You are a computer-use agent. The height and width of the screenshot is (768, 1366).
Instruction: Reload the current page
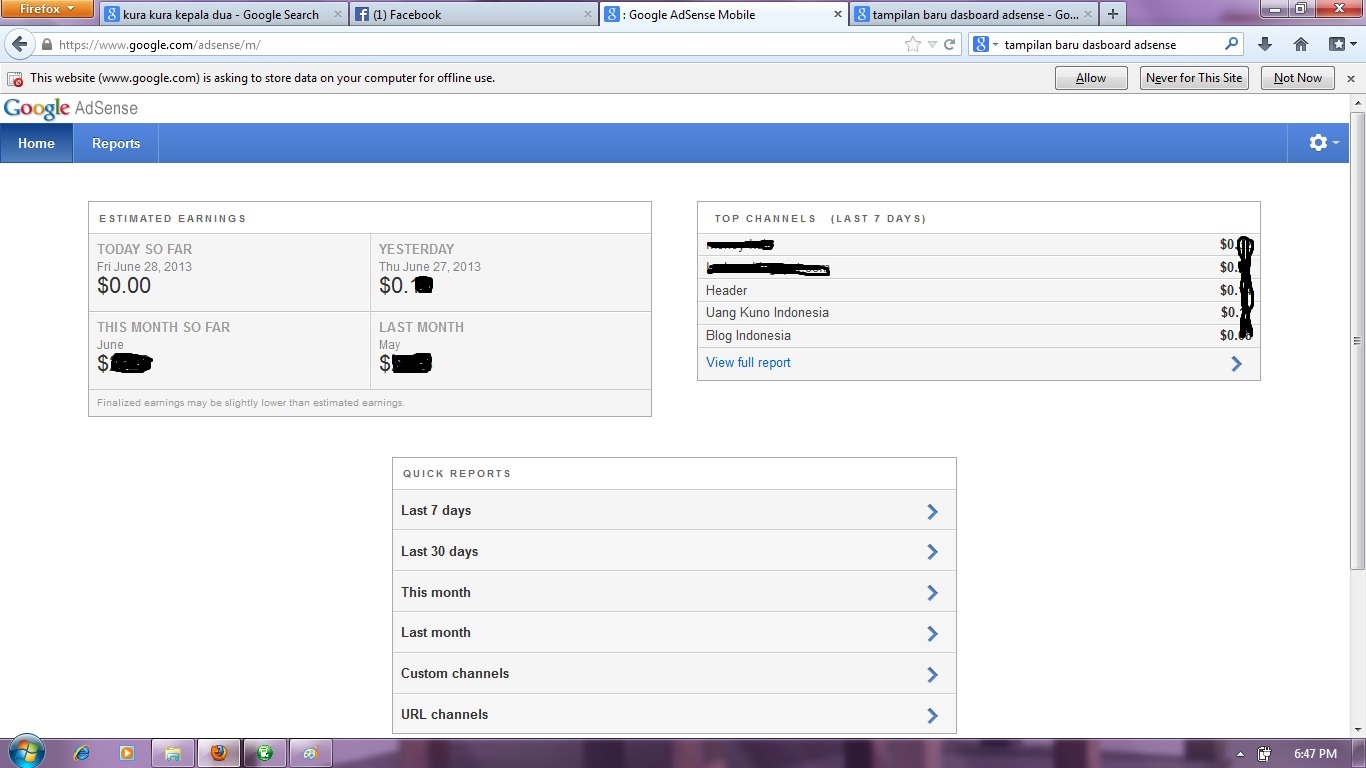point(947,44)
